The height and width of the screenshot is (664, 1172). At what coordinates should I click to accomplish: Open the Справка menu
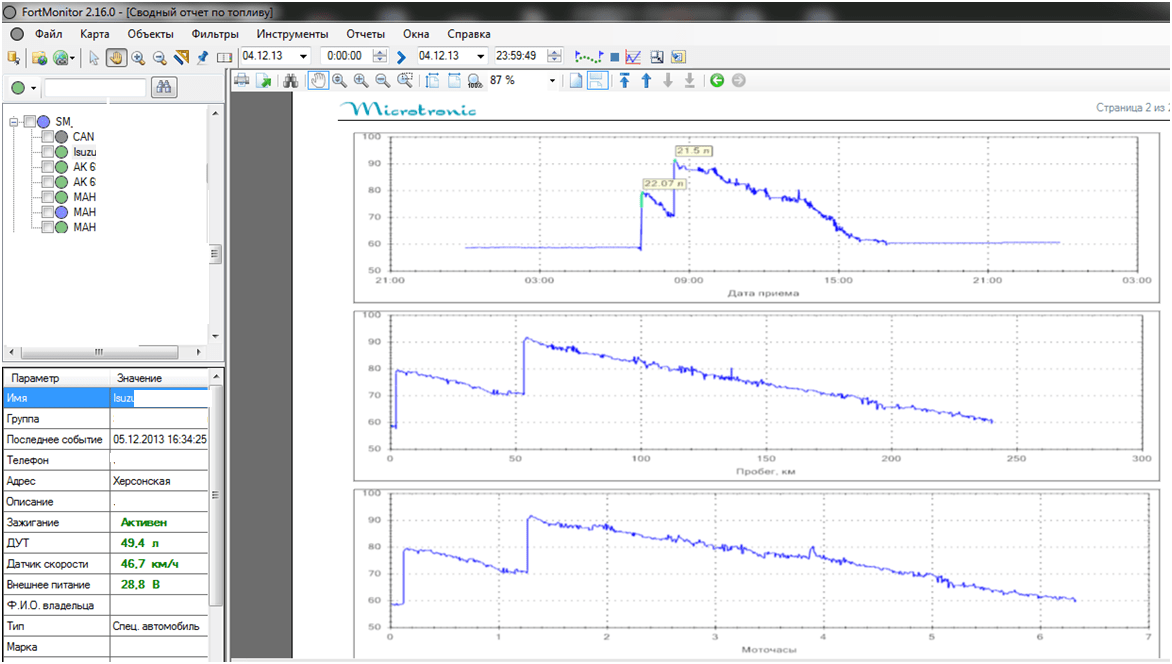point(469,34)
